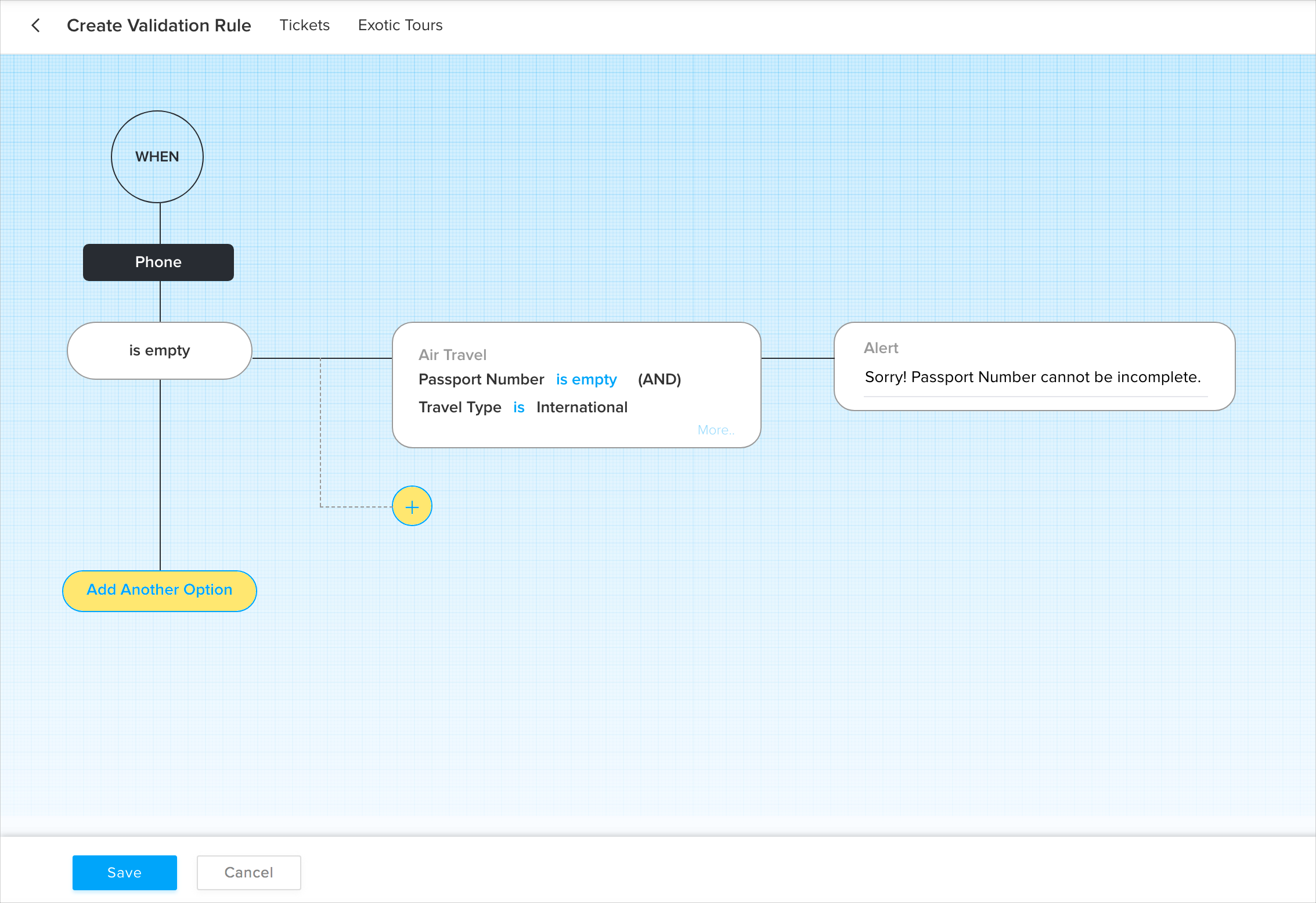Click the blue 'is empty' operator link
1316x903 pixels.
[586, 380]
